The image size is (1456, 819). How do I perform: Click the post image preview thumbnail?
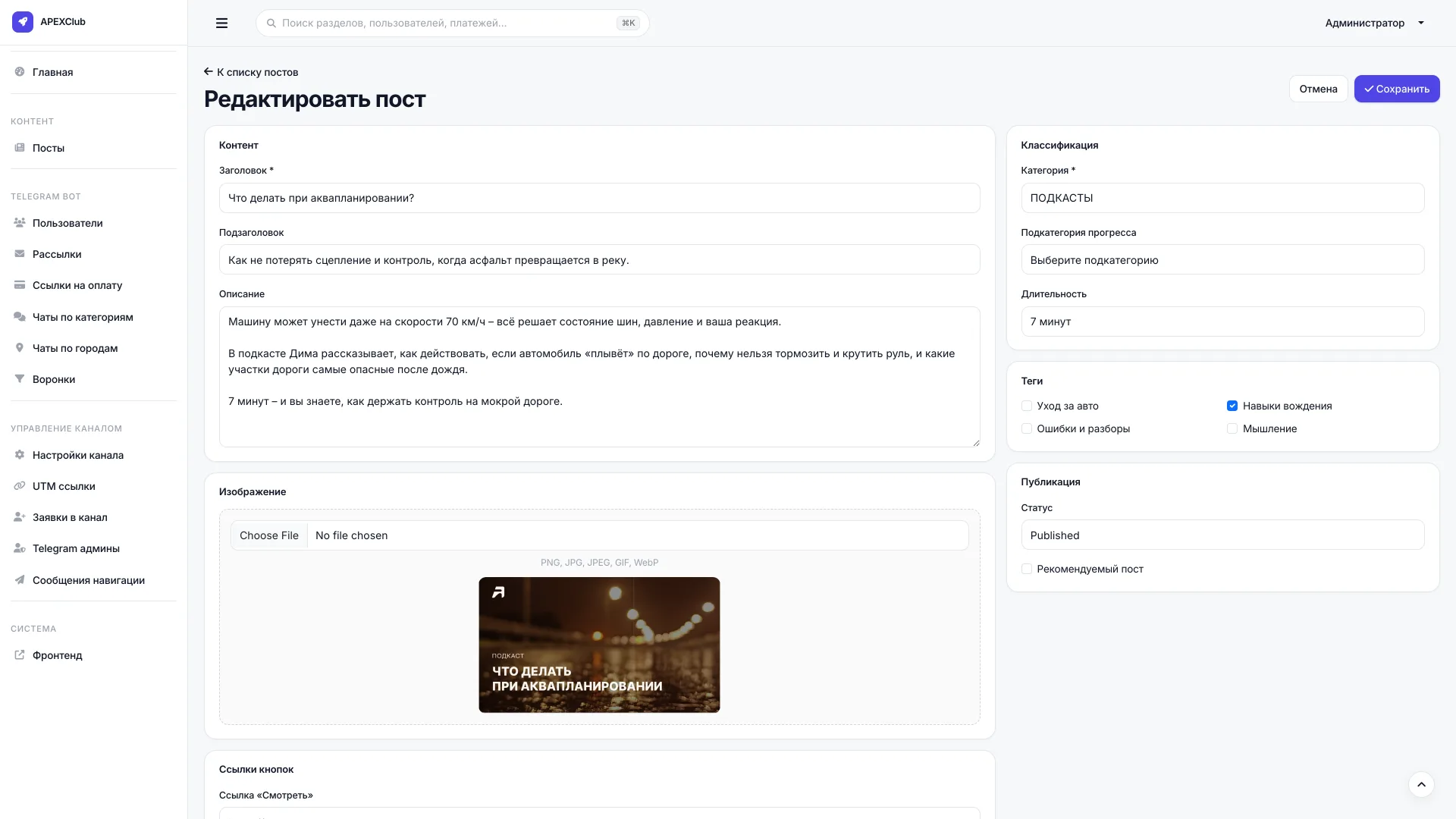click(599, 645)
